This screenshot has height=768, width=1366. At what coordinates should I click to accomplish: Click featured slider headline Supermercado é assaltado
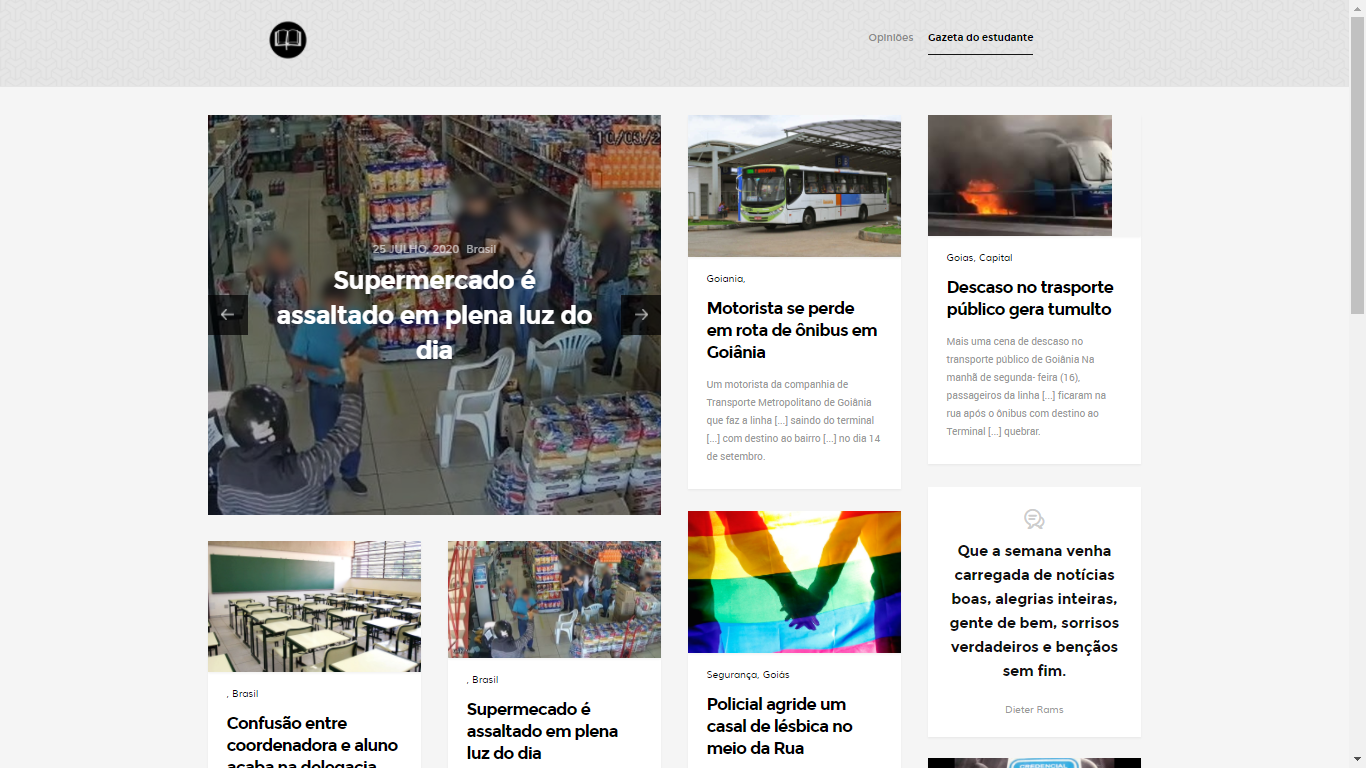(435, 315)
